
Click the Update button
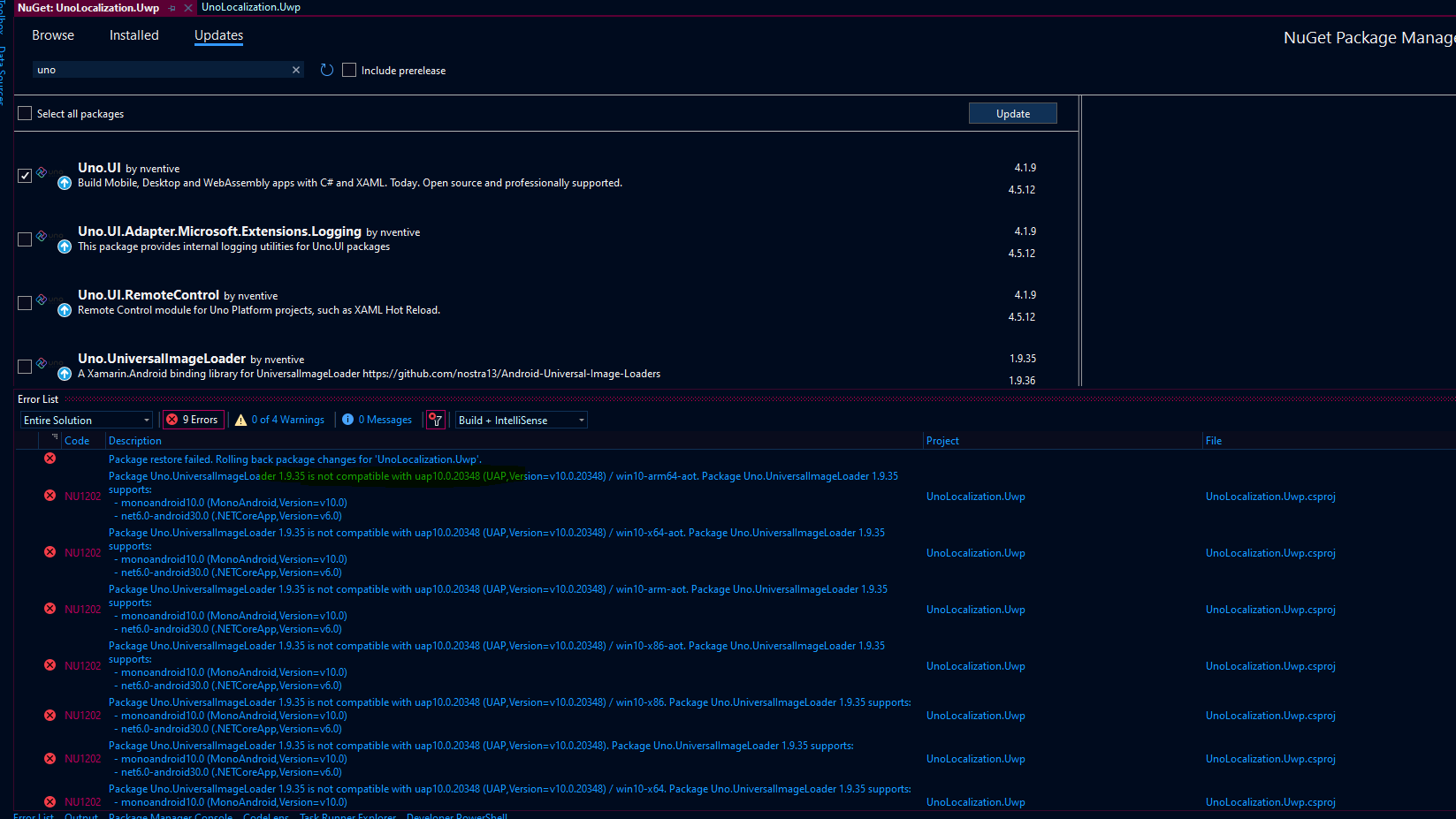pos(1013,113)
